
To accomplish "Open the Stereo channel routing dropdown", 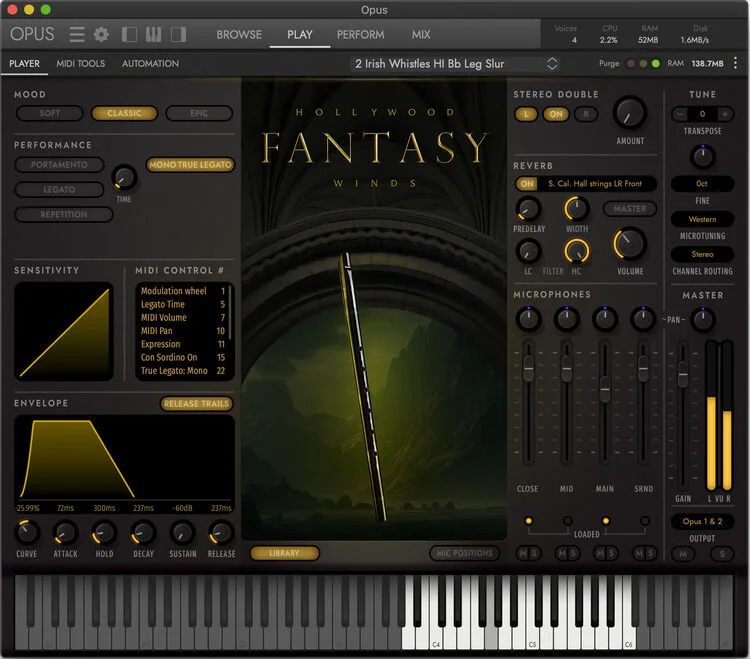I will pos(702,254).
